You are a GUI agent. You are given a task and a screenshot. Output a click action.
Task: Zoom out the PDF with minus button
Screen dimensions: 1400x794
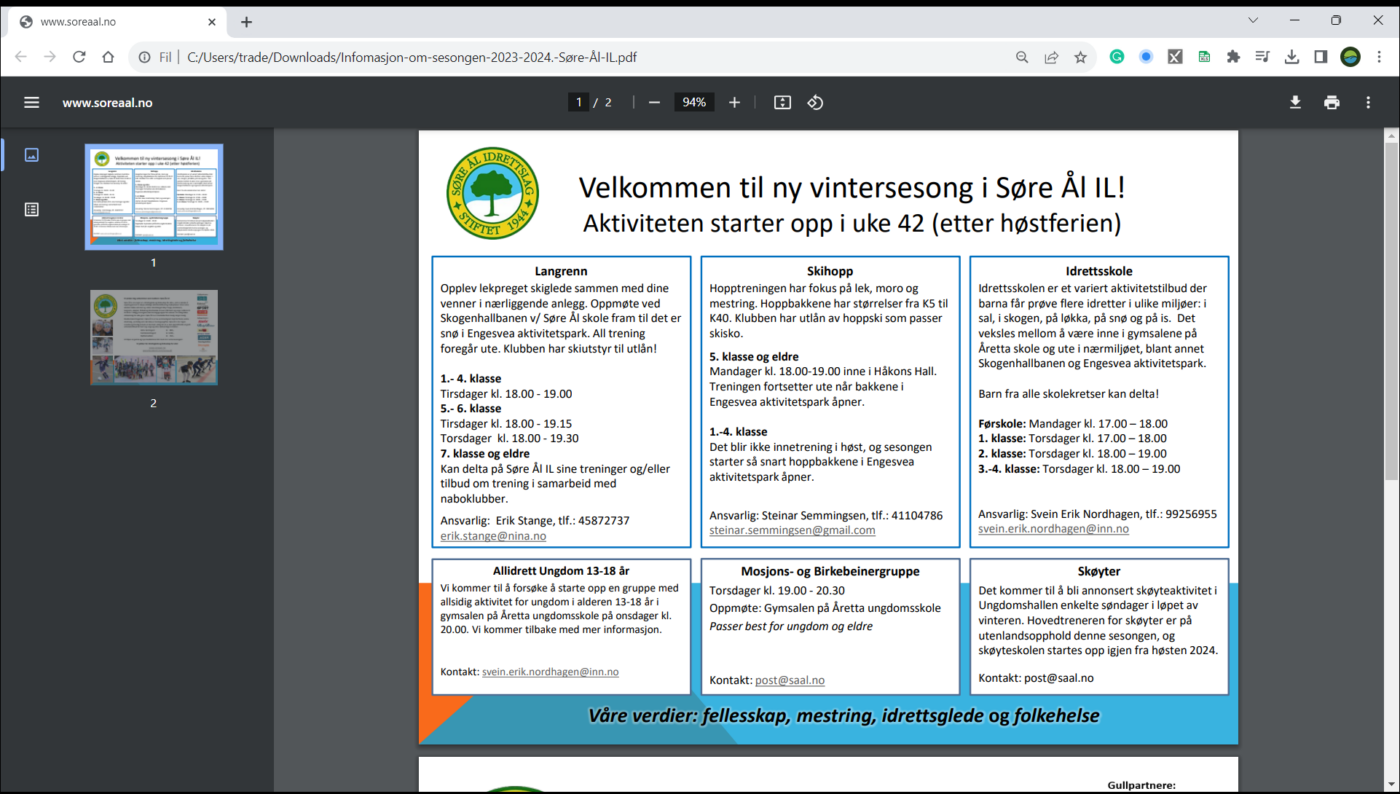click(x=654, y=102)
